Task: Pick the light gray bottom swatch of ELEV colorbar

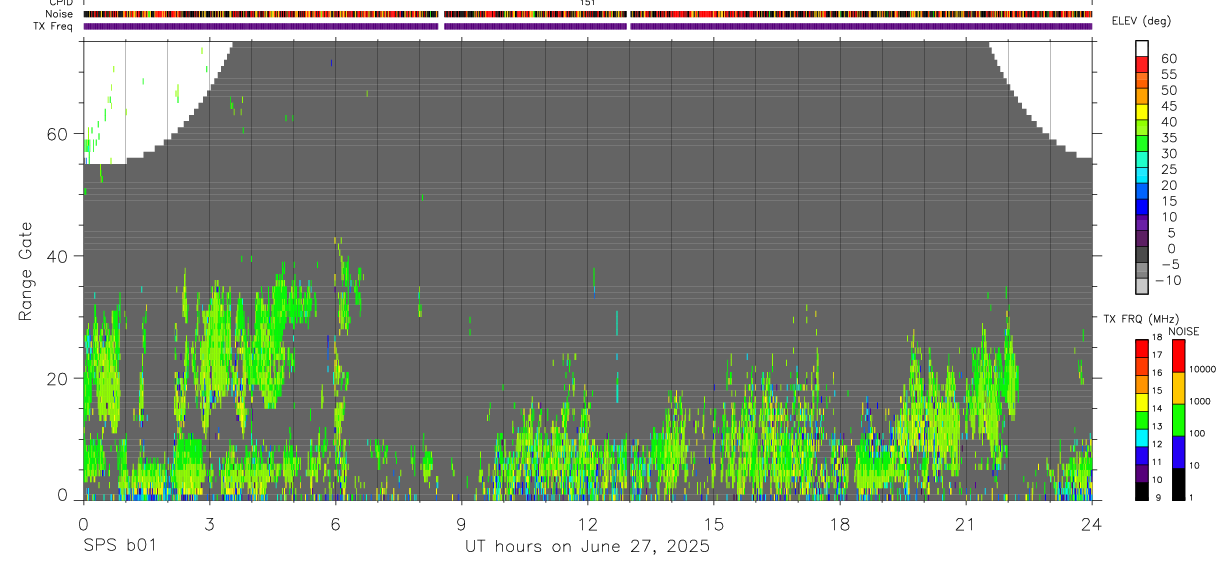Action: [1142, 286]
